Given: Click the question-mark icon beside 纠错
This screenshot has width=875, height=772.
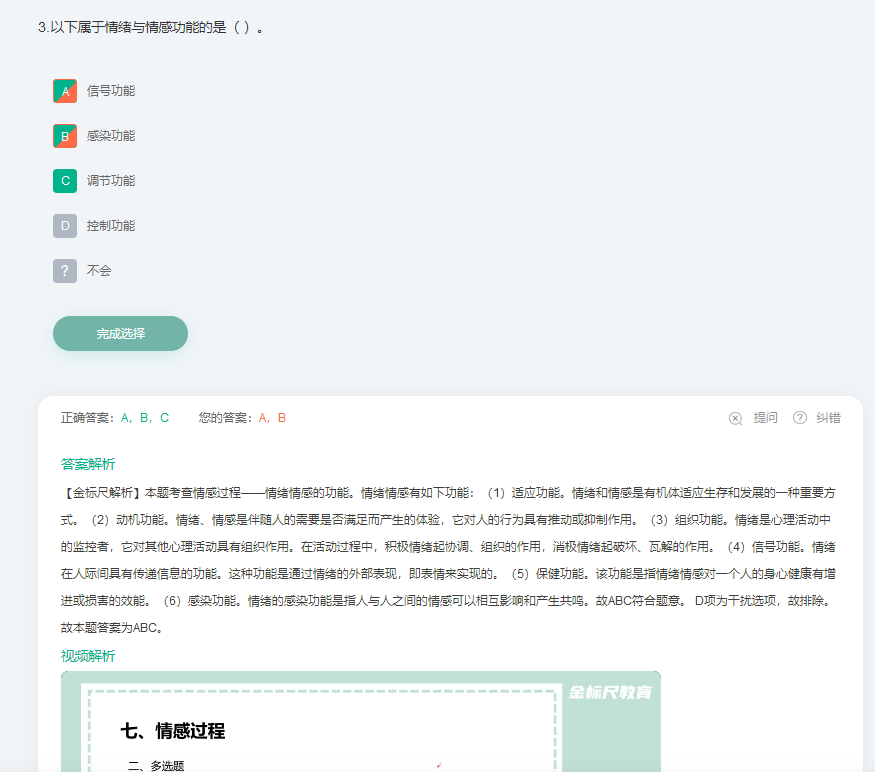Looking at the screenshot, I should (x=800, y=418).
